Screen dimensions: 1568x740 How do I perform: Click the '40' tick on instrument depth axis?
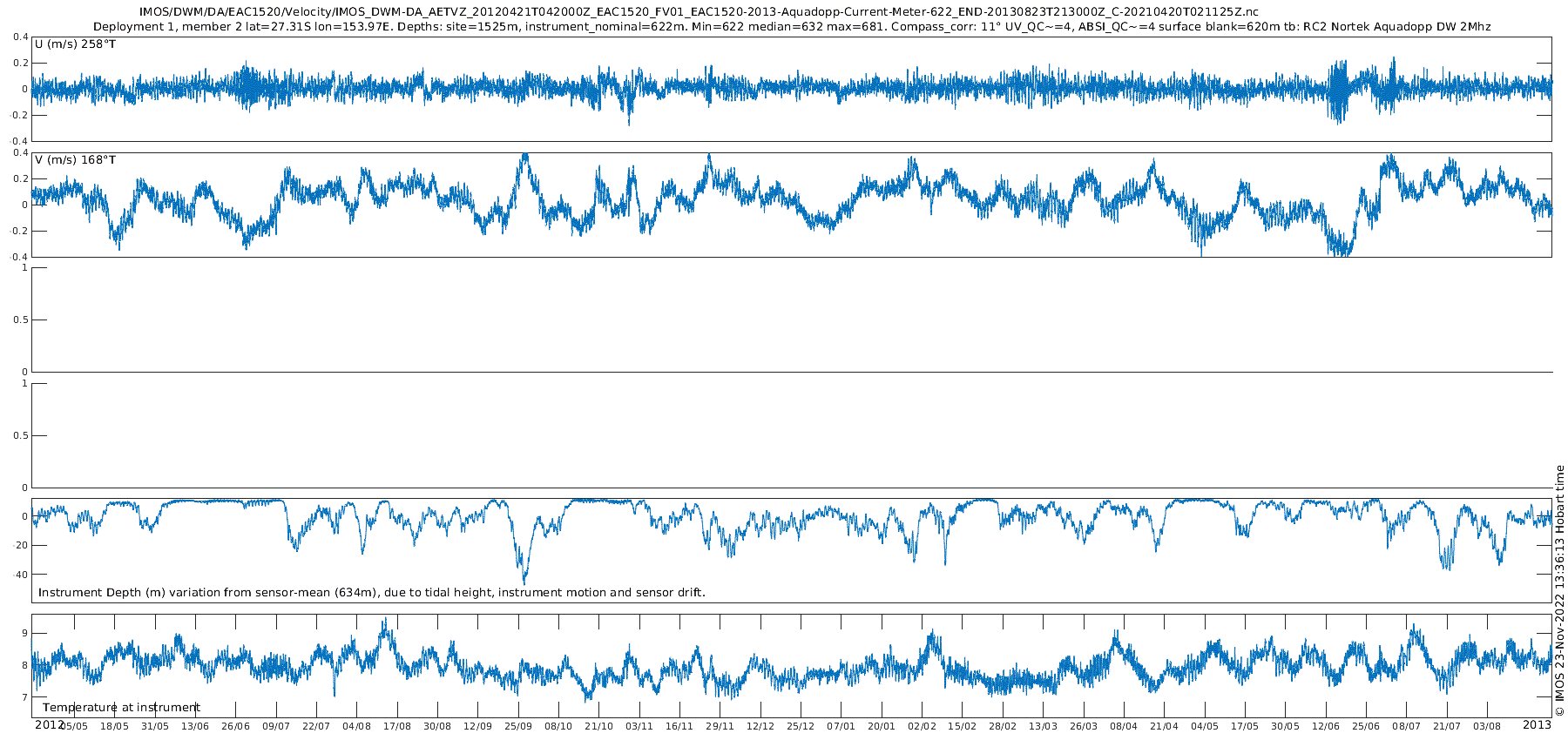tap(21, 575)
